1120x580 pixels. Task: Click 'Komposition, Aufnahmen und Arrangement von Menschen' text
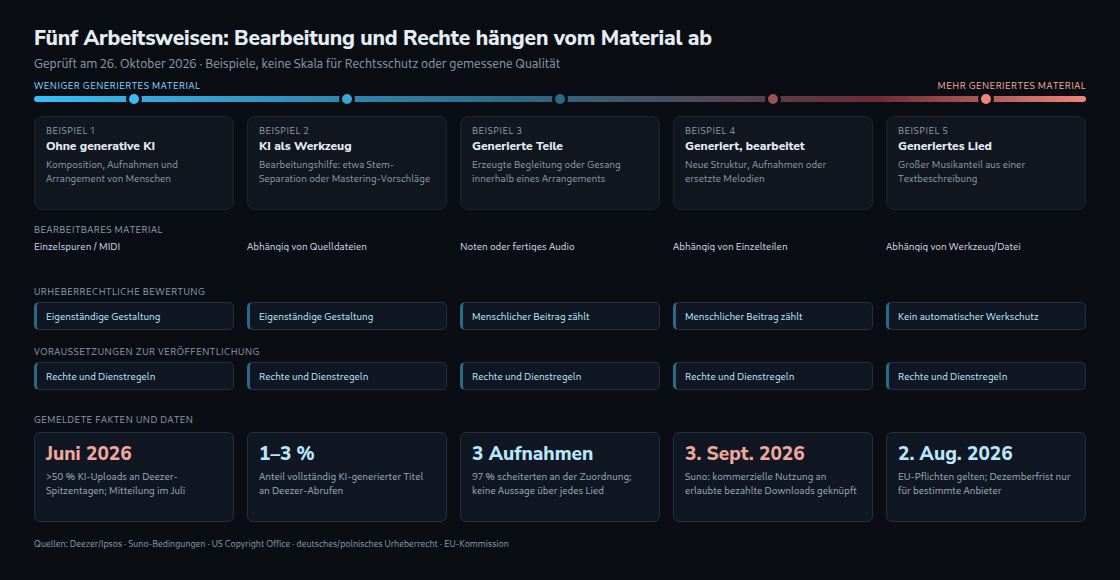112,172
